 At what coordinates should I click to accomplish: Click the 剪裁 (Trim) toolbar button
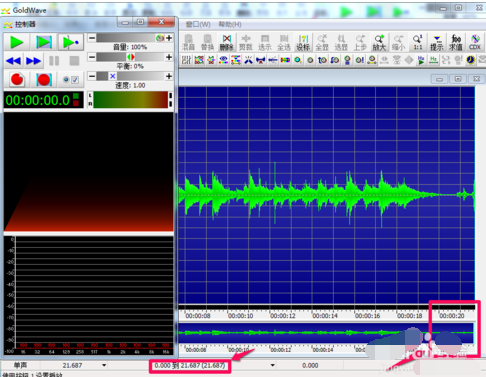click(246, 43)
